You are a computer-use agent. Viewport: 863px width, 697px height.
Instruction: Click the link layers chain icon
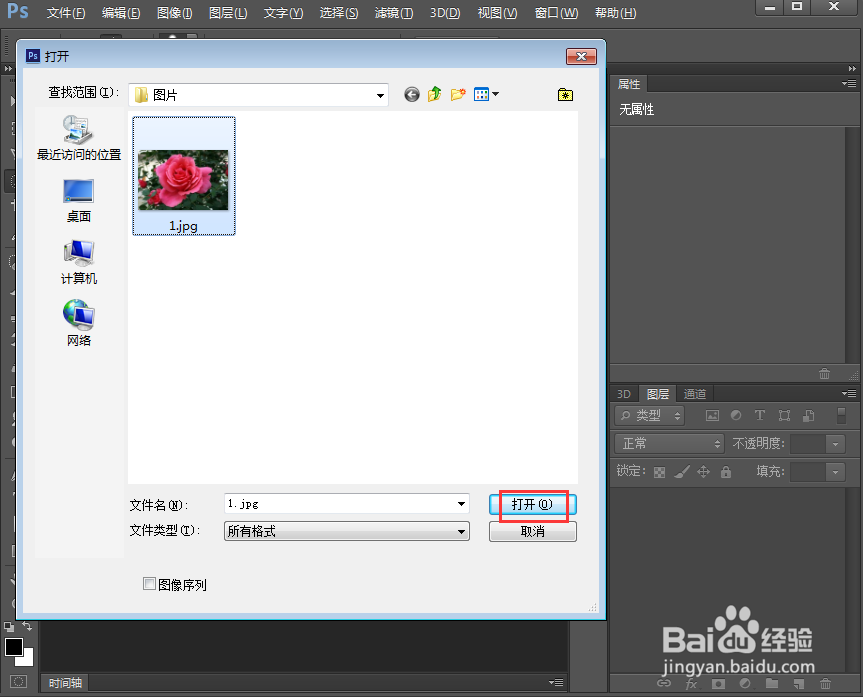click(x=664, y=683)
